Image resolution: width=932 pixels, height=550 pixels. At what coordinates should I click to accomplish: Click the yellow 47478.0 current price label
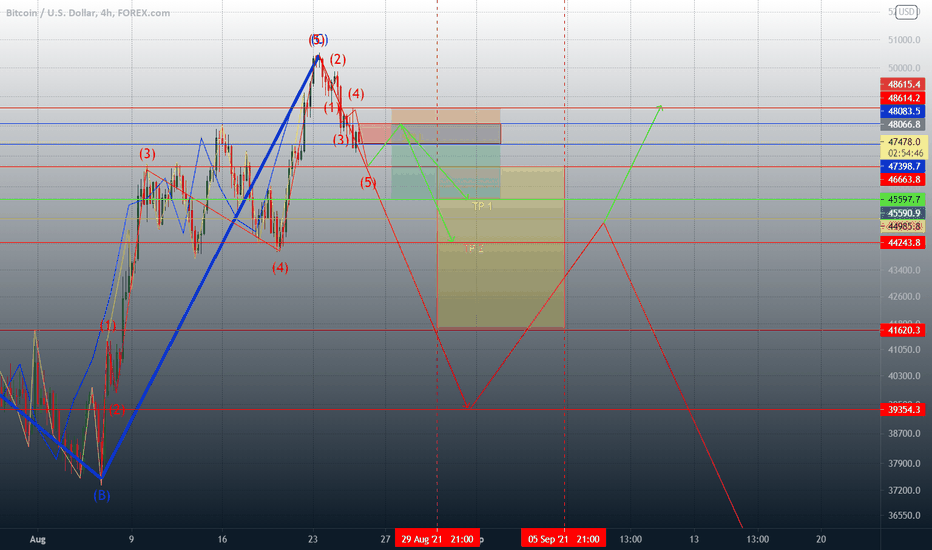tap(903, 142)
